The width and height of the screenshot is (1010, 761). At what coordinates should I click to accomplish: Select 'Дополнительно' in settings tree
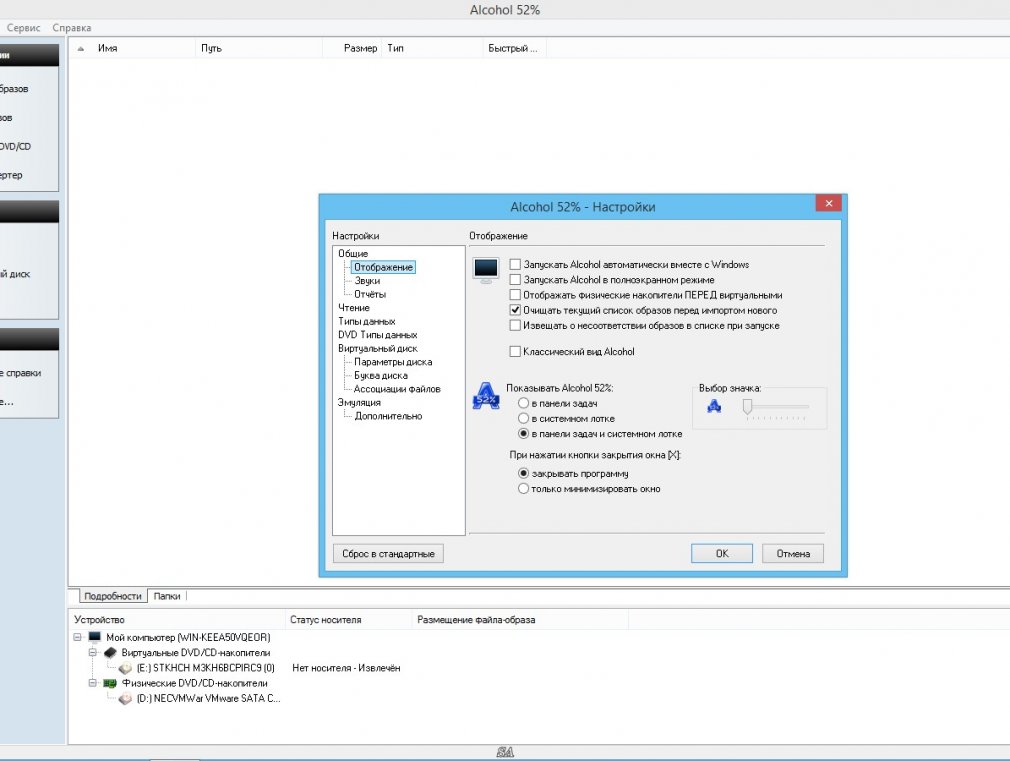click(x=388, y=416)
